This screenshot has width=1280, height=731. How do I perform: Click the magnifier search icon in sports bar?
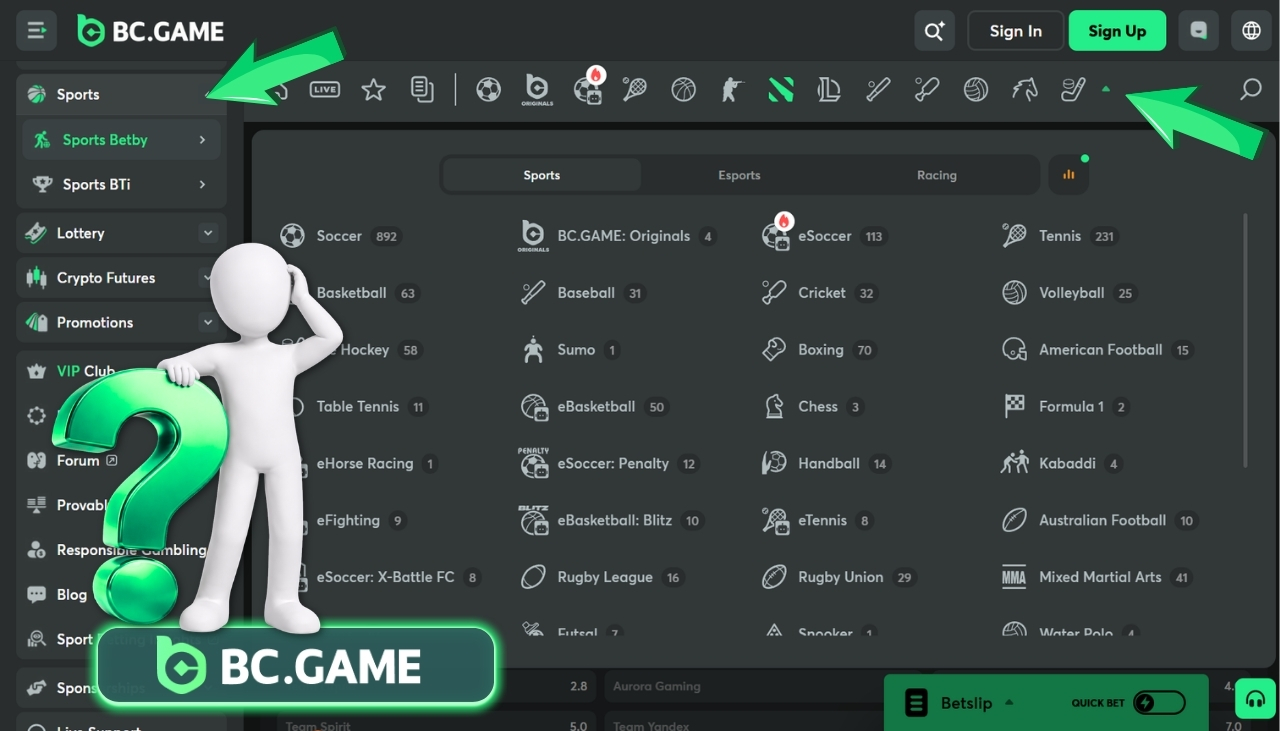pos(1250,90)
